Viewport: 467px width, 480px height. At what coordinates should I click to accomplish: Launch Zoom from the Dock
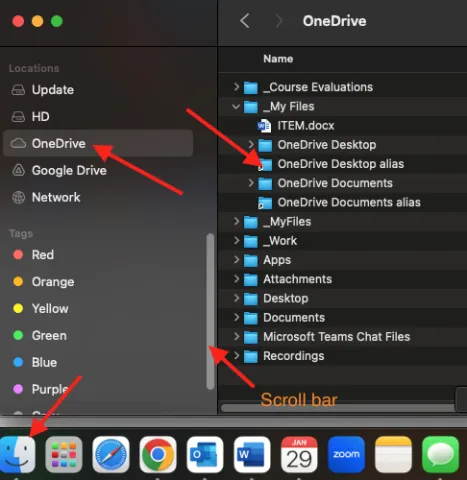(x=346, y=455)
